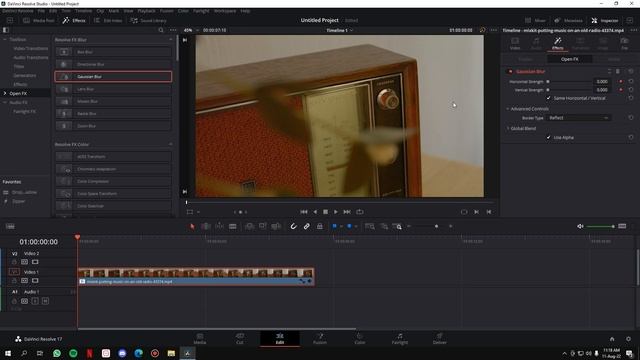Select the Blade Edit Mode tool

[233, 226]
